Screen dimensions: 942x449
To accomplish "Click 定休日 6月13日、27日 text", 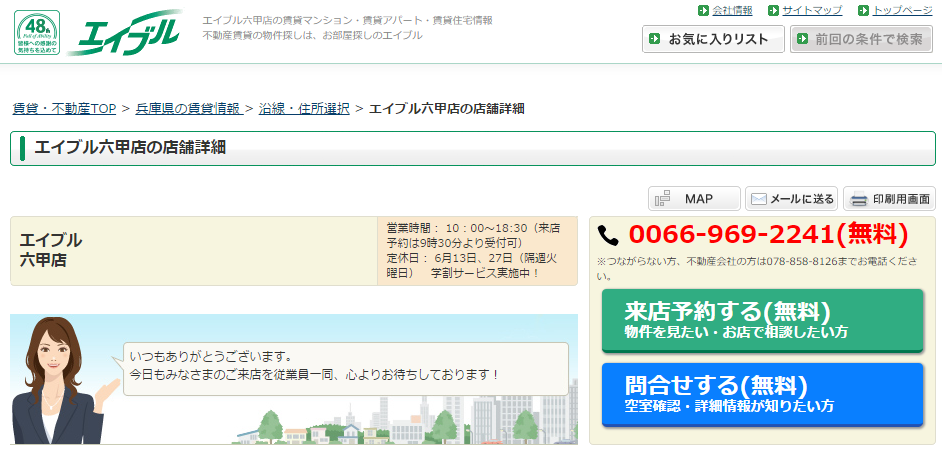I will point(472,266).
